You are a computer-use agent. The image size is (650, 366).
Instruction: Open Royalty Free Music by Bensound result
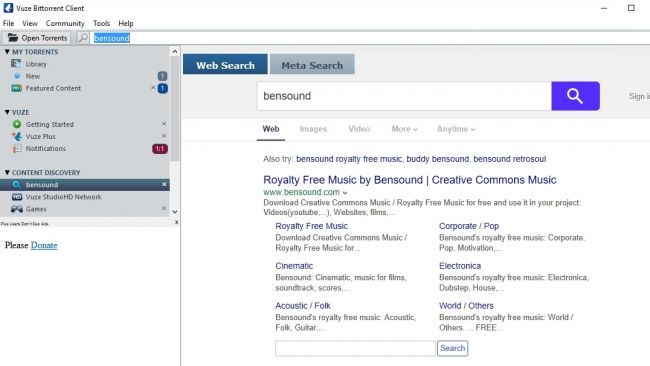pos(410,180)
